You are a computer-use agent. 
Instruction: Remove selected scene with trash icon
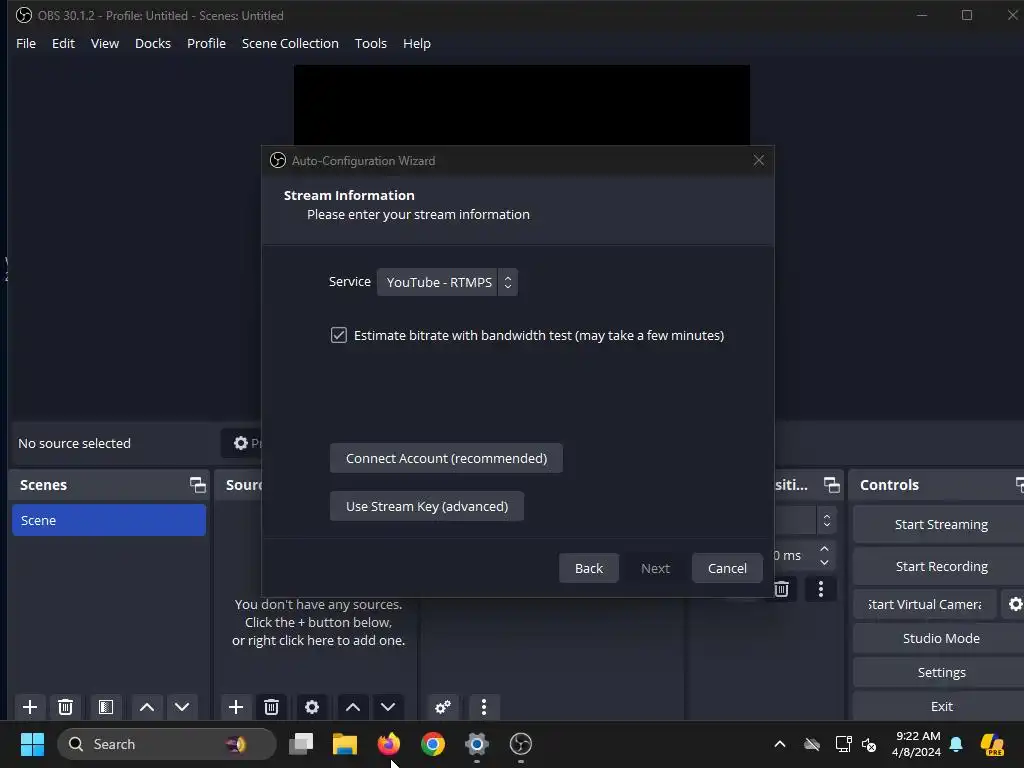[x=65, y=707]
